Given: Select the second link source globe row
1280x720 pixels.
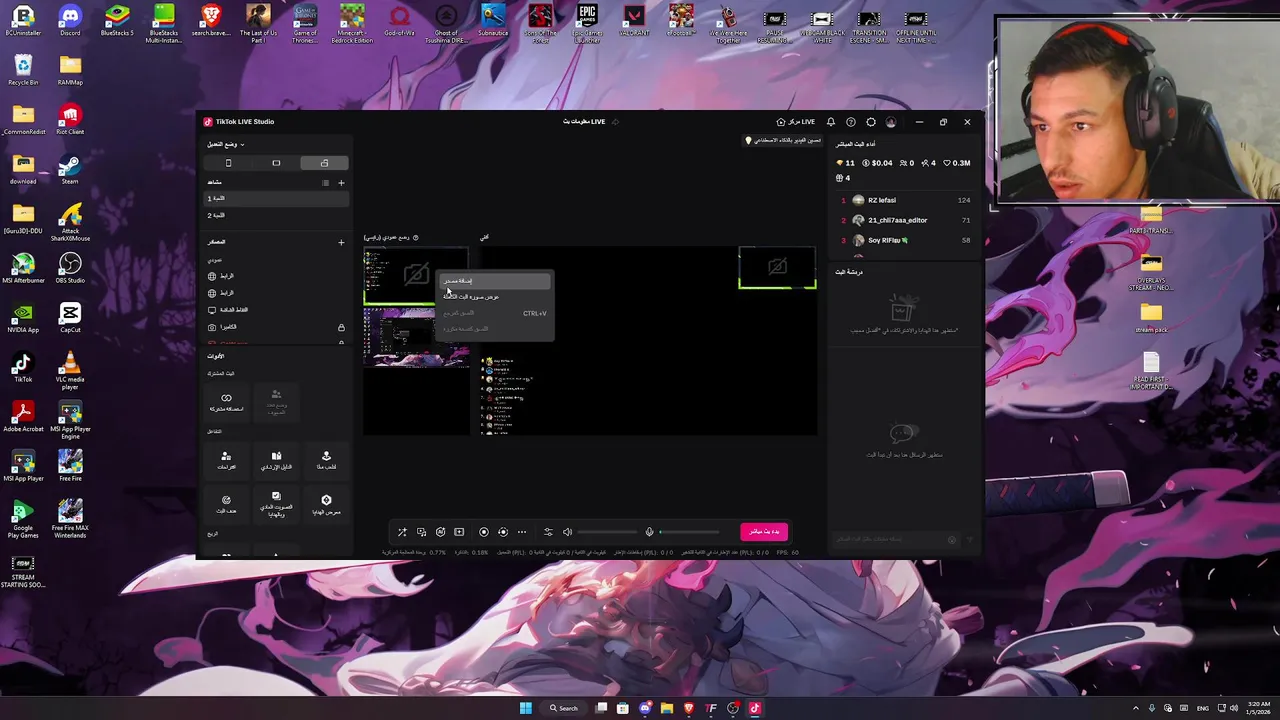Looking at the screenshot, I should tap(277, 293).
